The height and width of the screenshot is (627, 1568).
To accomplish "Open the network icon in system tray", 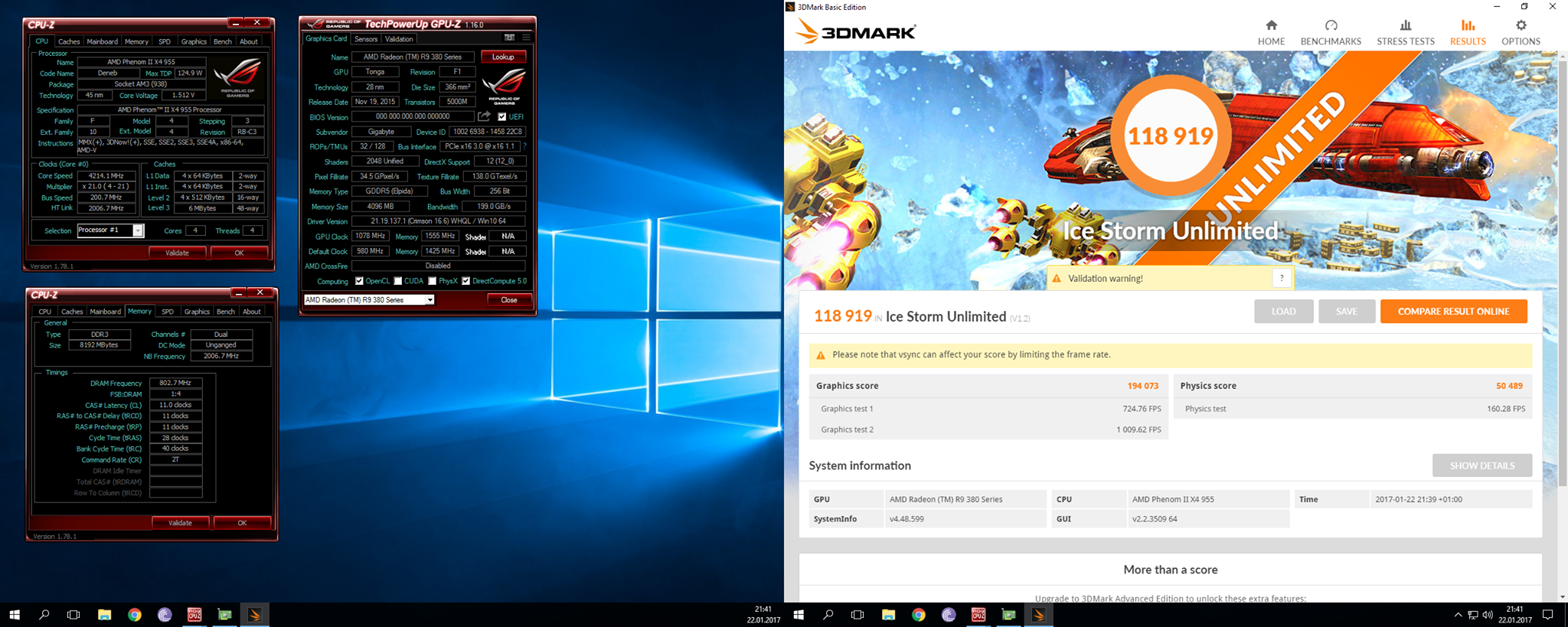I will pos(1473,615).
